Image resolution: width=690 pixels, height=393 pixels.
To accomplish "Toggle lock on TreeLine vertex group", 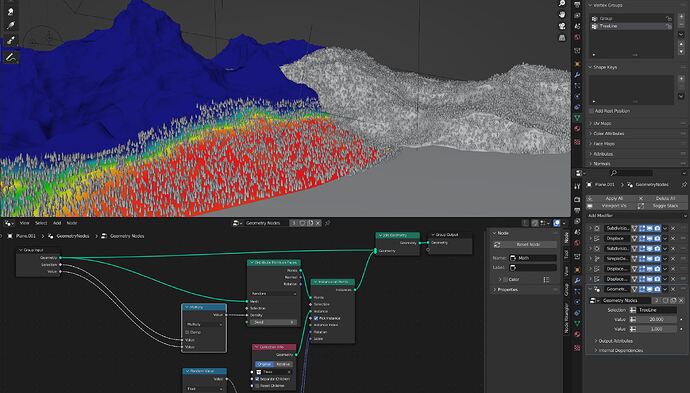I will pos(668,26).
